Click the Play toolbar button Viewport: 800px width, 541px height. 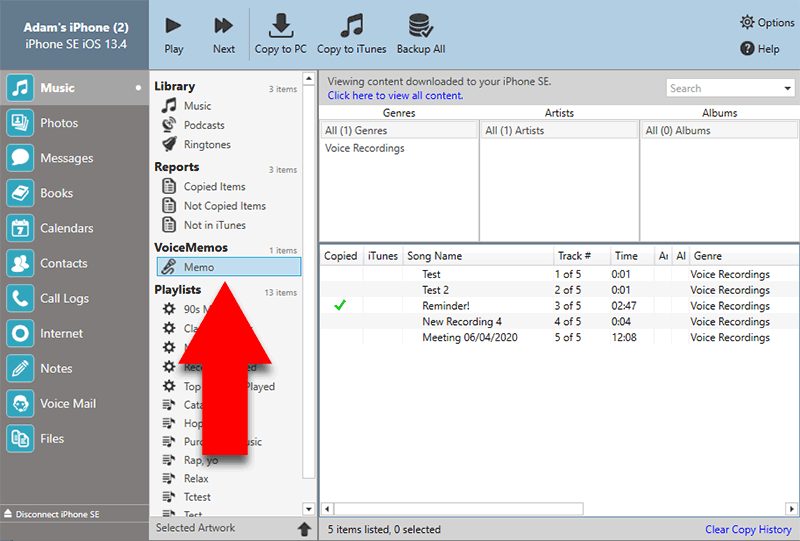(173, 34)
